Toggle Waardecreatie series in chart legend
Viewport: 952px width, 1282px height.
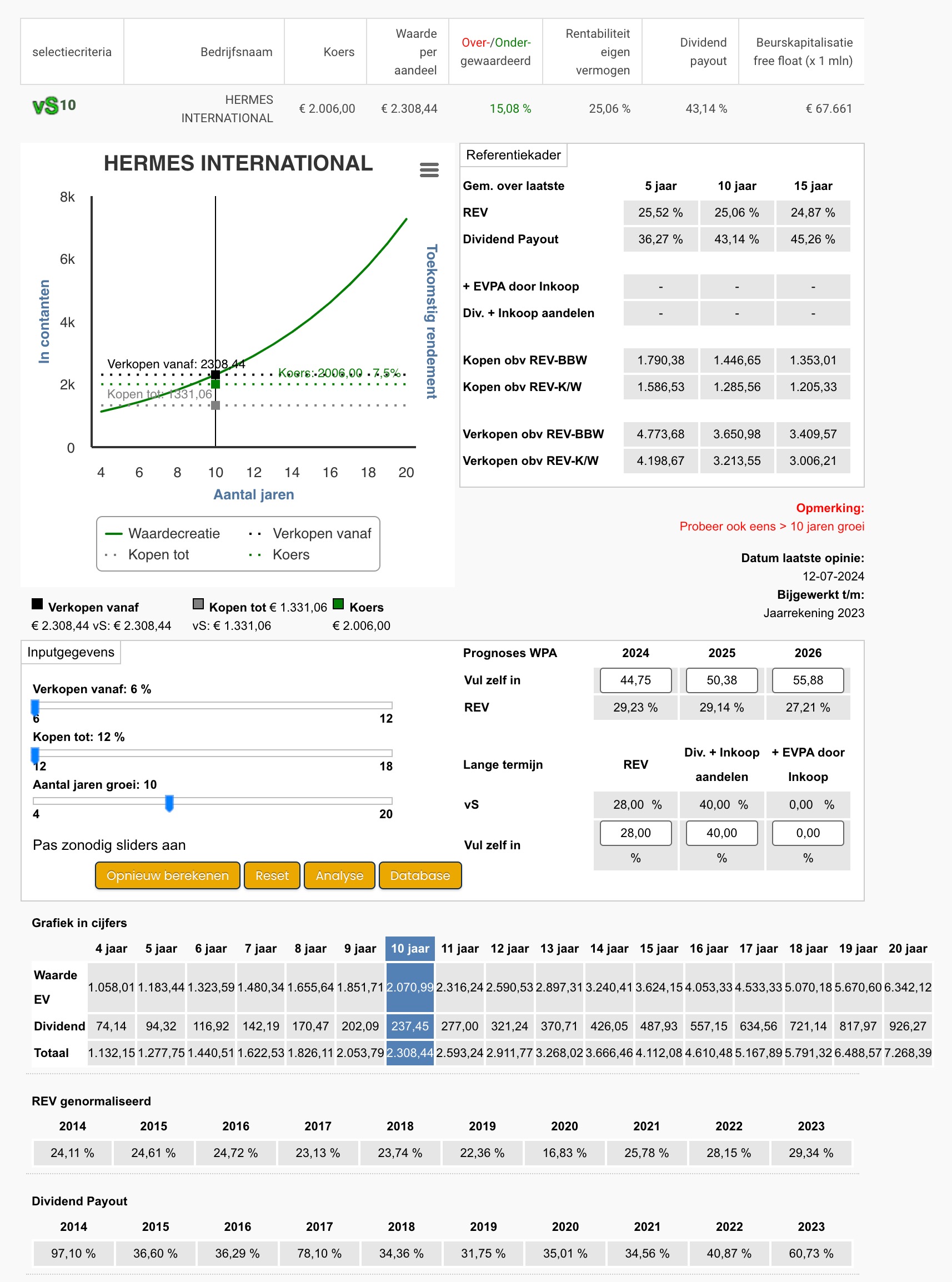pos(163,534)
